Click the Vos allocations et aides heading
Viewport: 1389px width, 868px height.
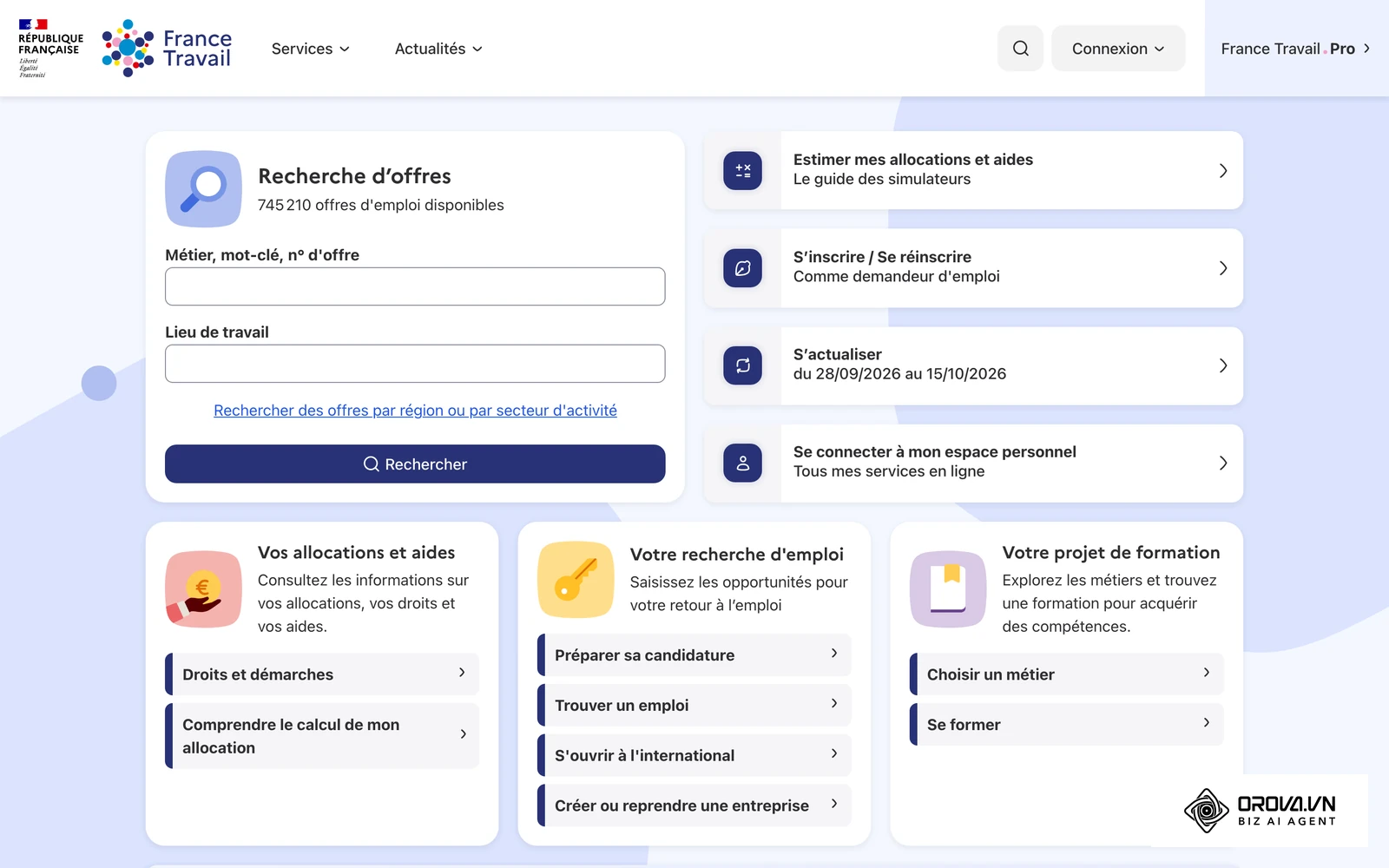(357, 553)
